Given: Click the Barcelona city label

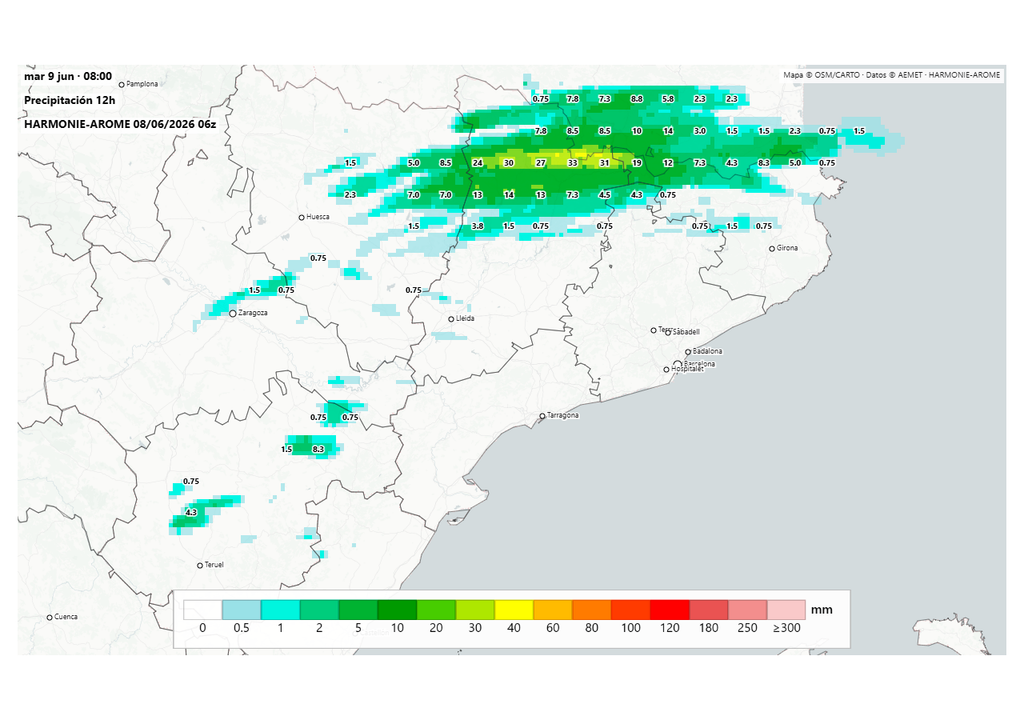Looking at the screenshot, I should tap(699, 364).
